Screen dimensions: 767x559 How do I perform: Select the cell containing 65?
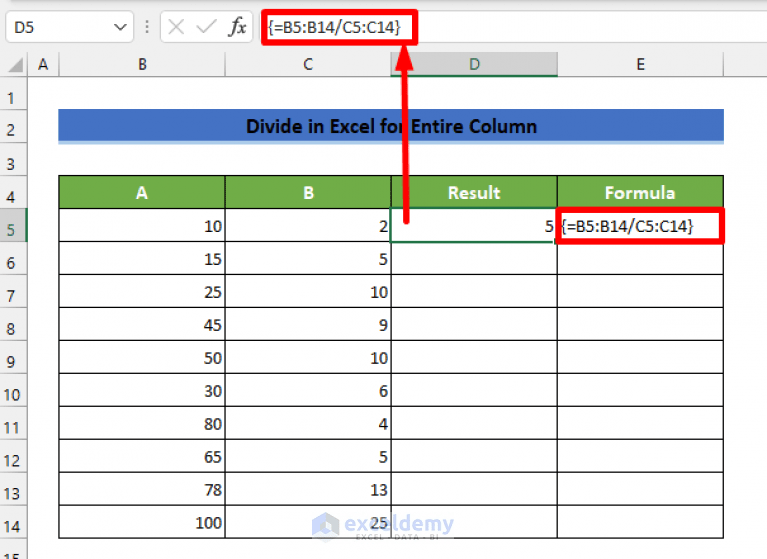pyautogui.click(x=142, y=456)
